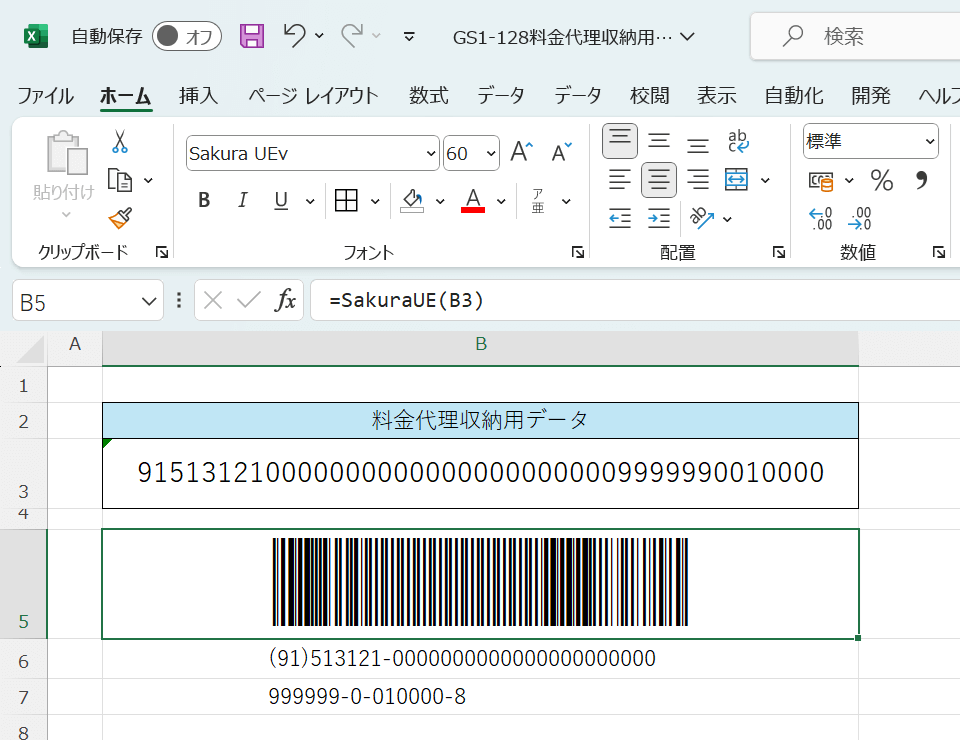The width and height of the screenshot is (960, 740).
Task: Open the 挿入 ribbon tab
Action: coord(198,95)
